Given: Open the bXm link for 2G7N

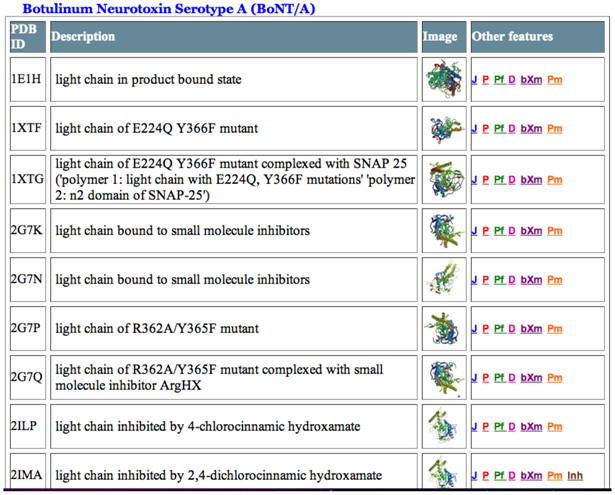Looking at the screenshot, I should coord(532,280).
